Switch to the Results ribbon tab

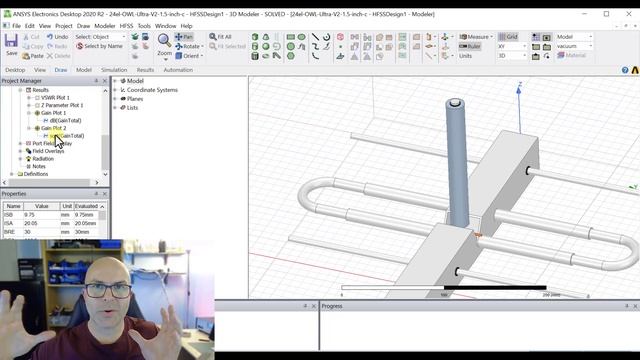point(145,70)
